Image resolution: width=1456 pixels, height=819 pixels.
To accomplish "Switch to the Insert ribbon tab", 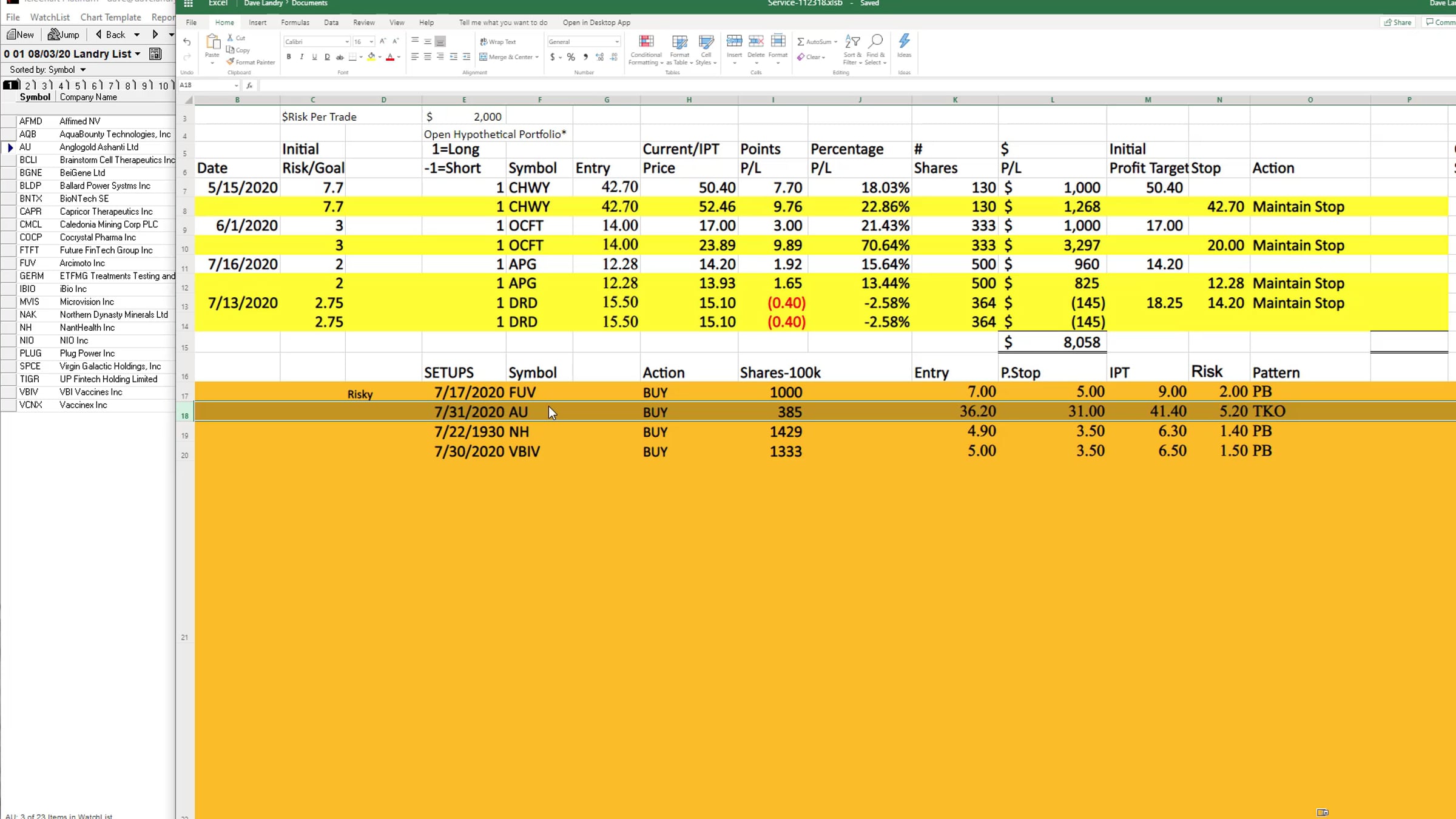I will pyautogui.click(x=257, y=22).
